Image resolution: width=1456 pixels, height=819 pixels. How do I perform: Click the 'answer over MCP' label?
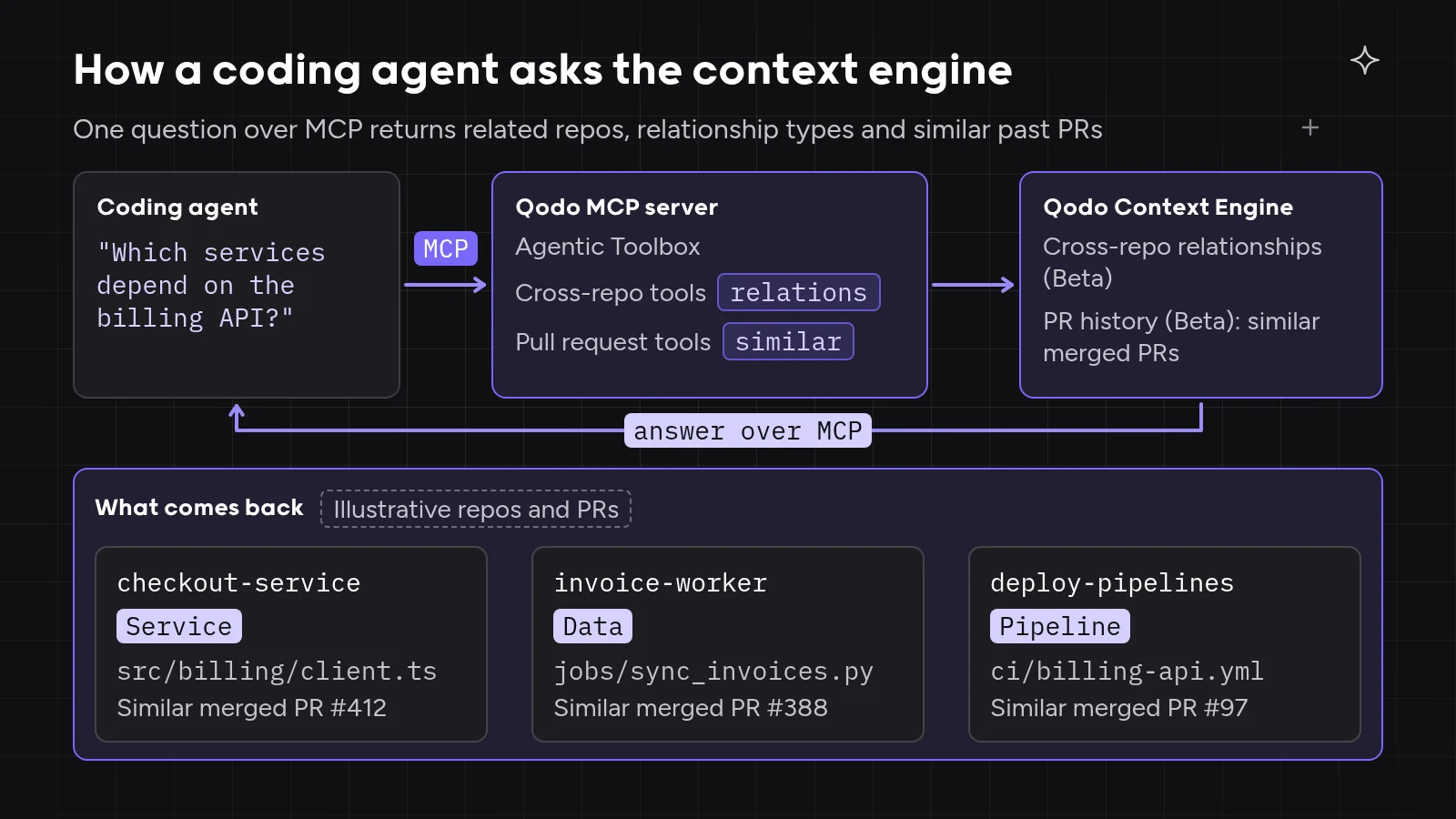pos(748,430)
